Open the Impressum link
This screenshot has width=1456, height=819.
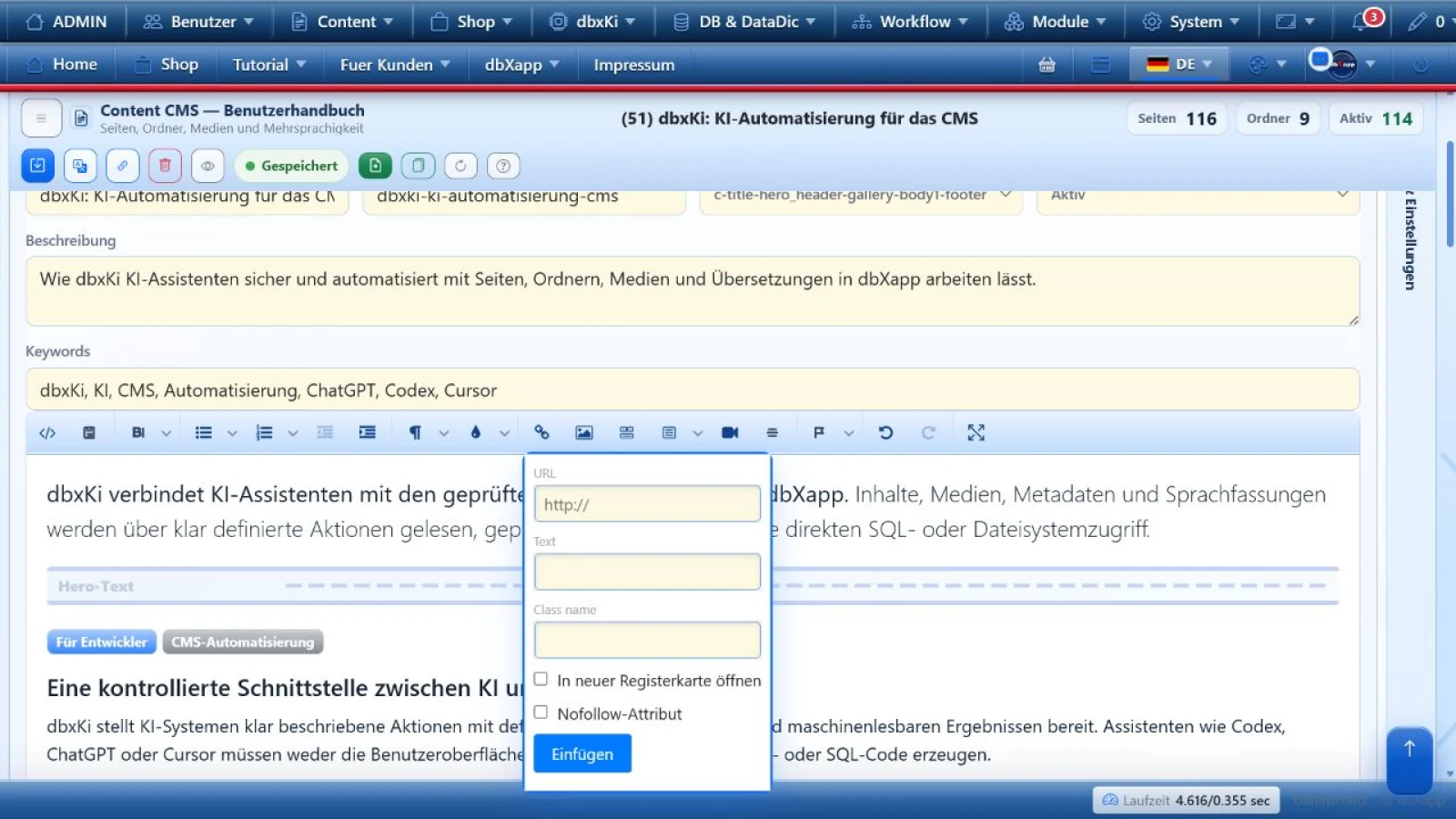point(634,65)
